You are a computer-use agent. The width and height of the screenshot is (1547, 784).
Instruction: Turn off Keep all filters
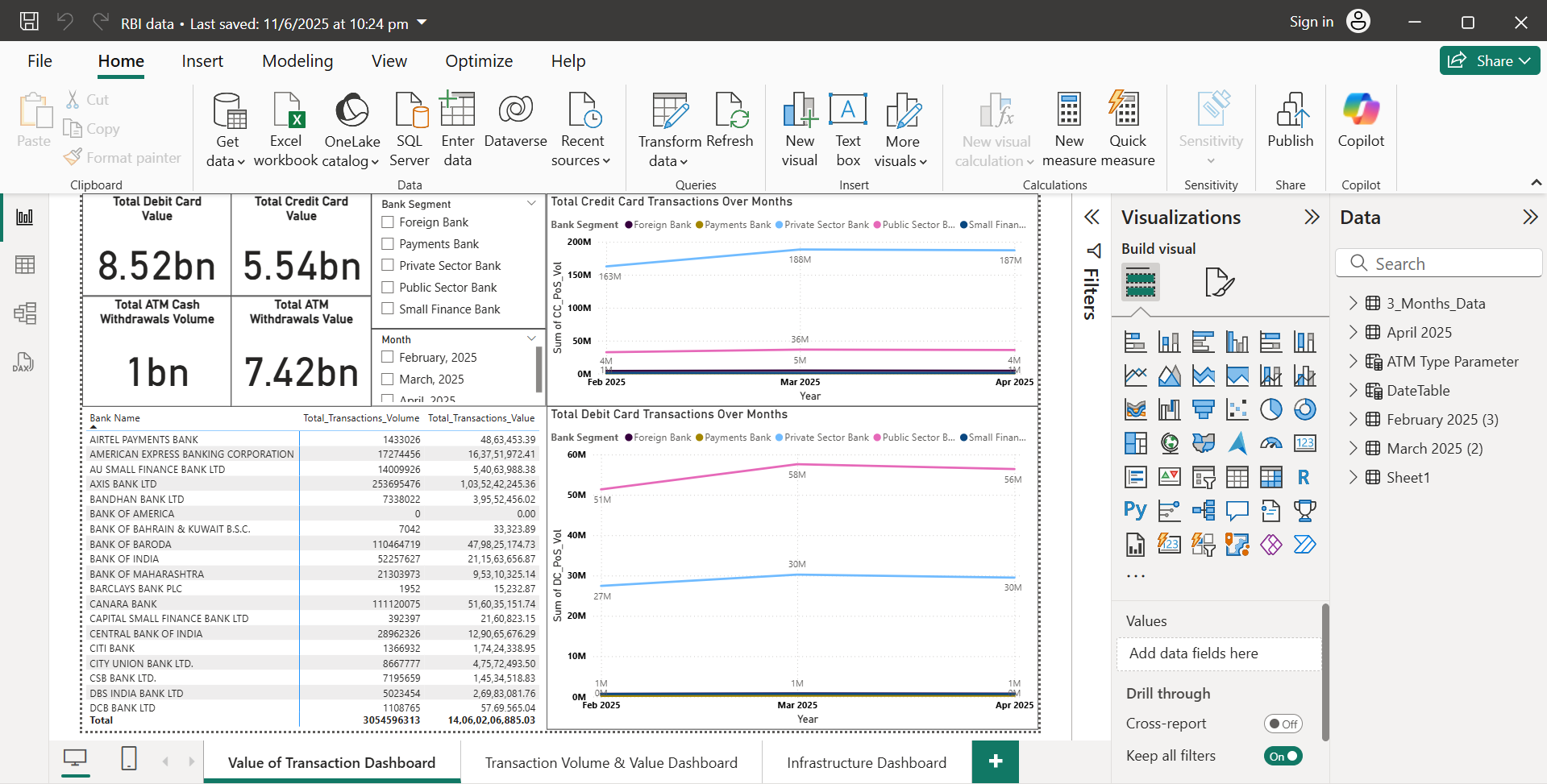1283,756
